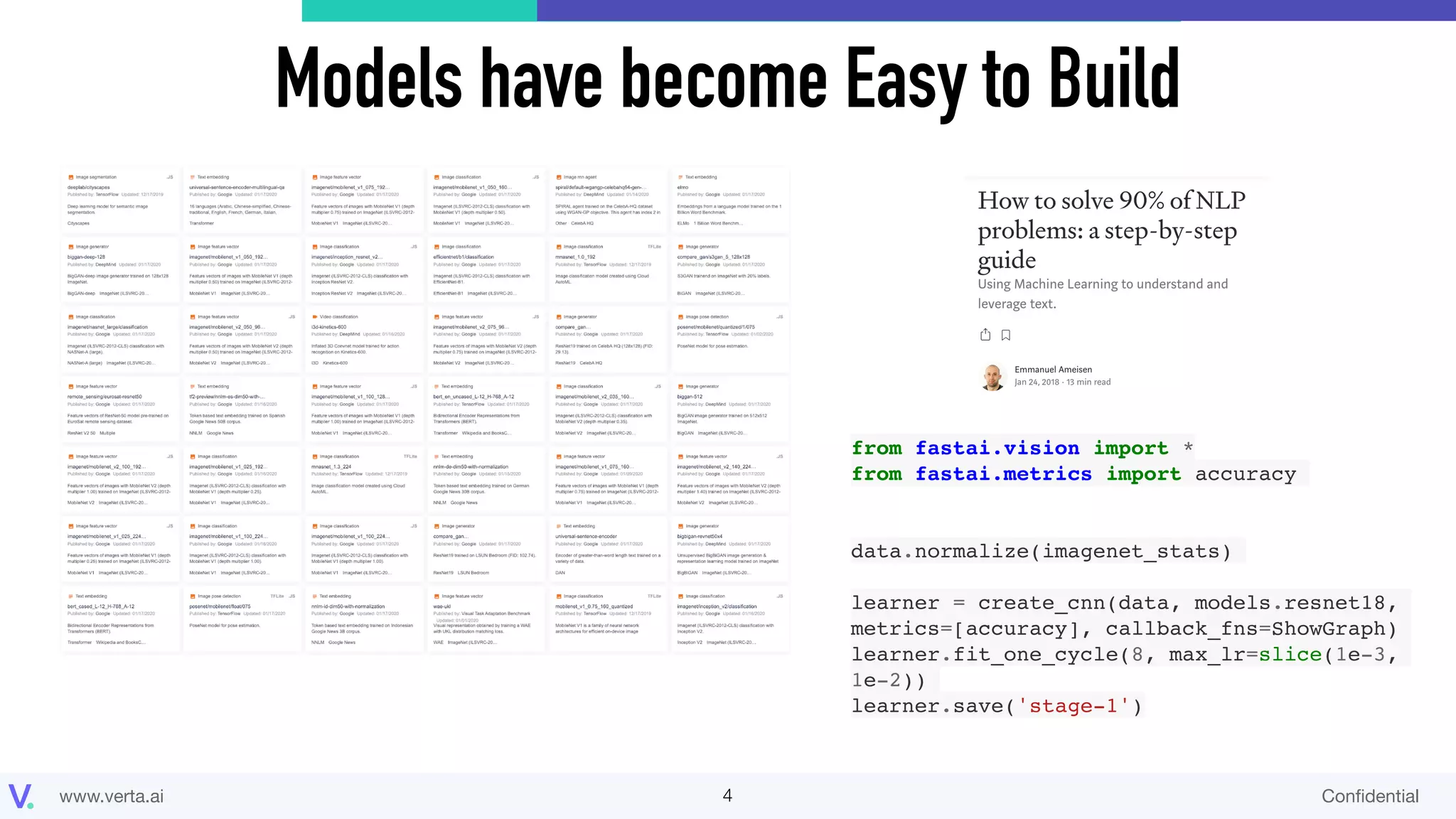Click the image generator icon on the bigbigan-revnet50x4 card
Screen dimensions: 1456x819
pyautogui.click(x=680, y=527)
